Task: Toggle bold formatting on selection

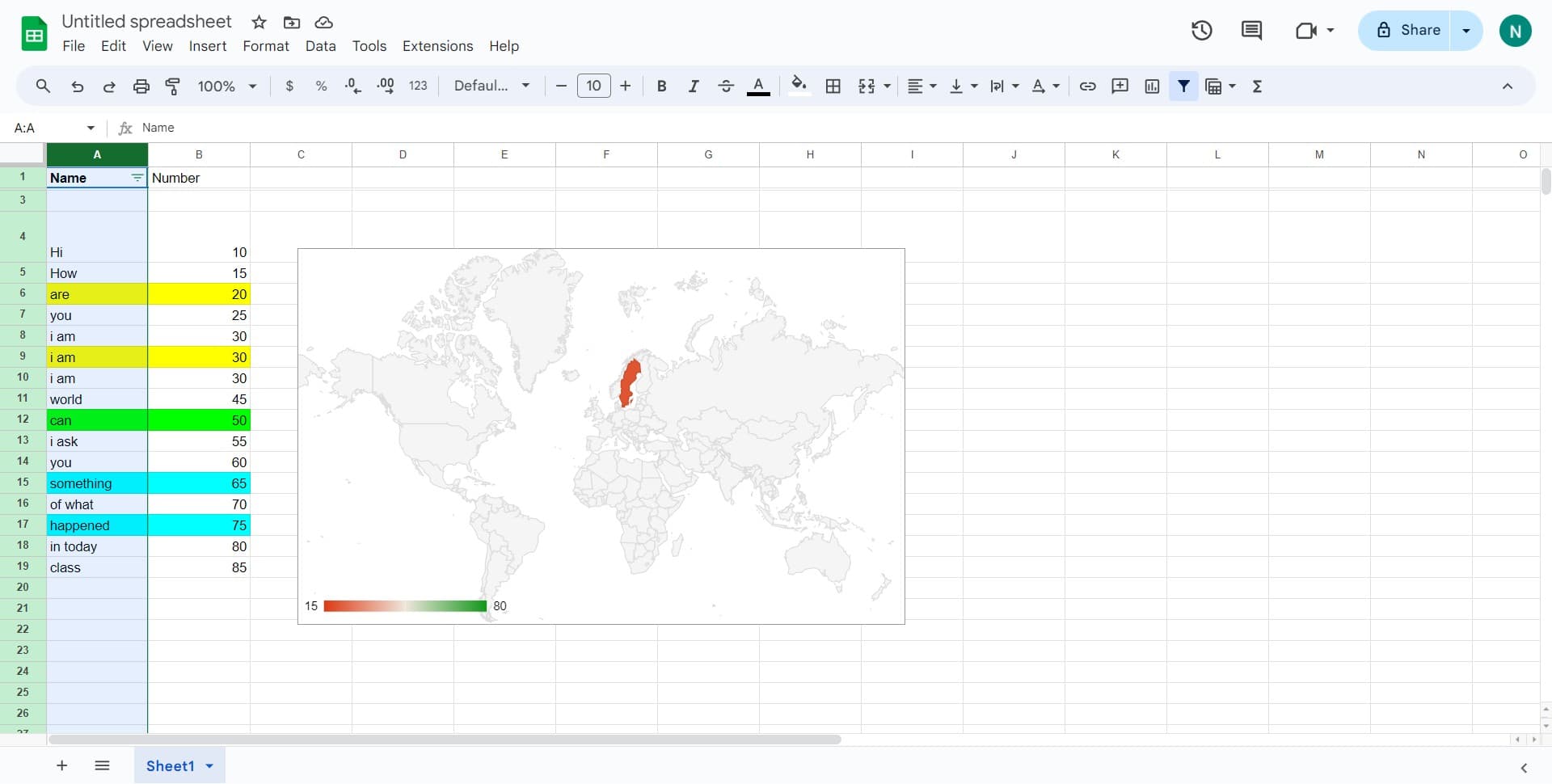Action: point(661,86)
